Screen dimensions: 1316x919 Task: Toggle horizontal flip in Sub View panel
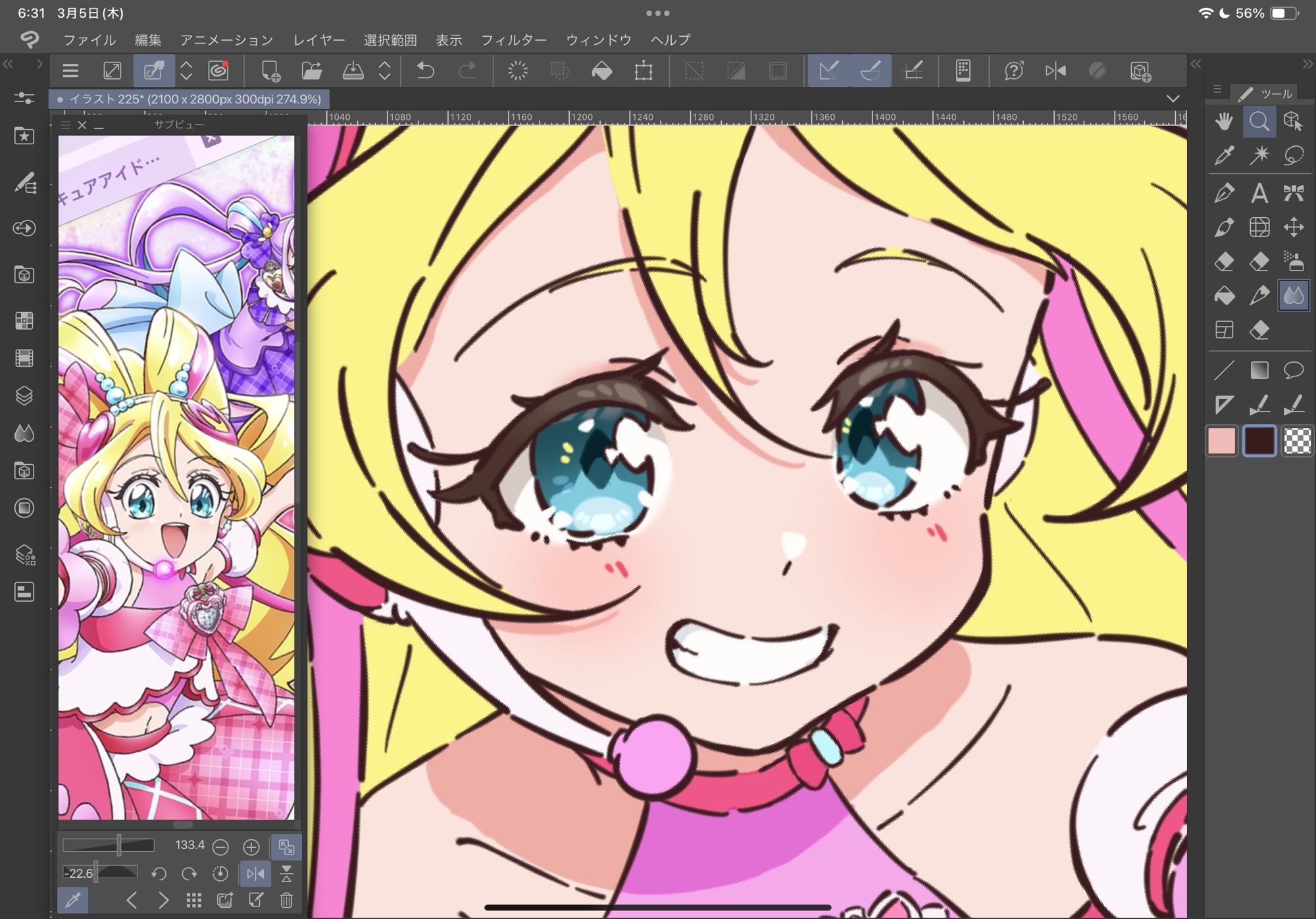[255, 874]
